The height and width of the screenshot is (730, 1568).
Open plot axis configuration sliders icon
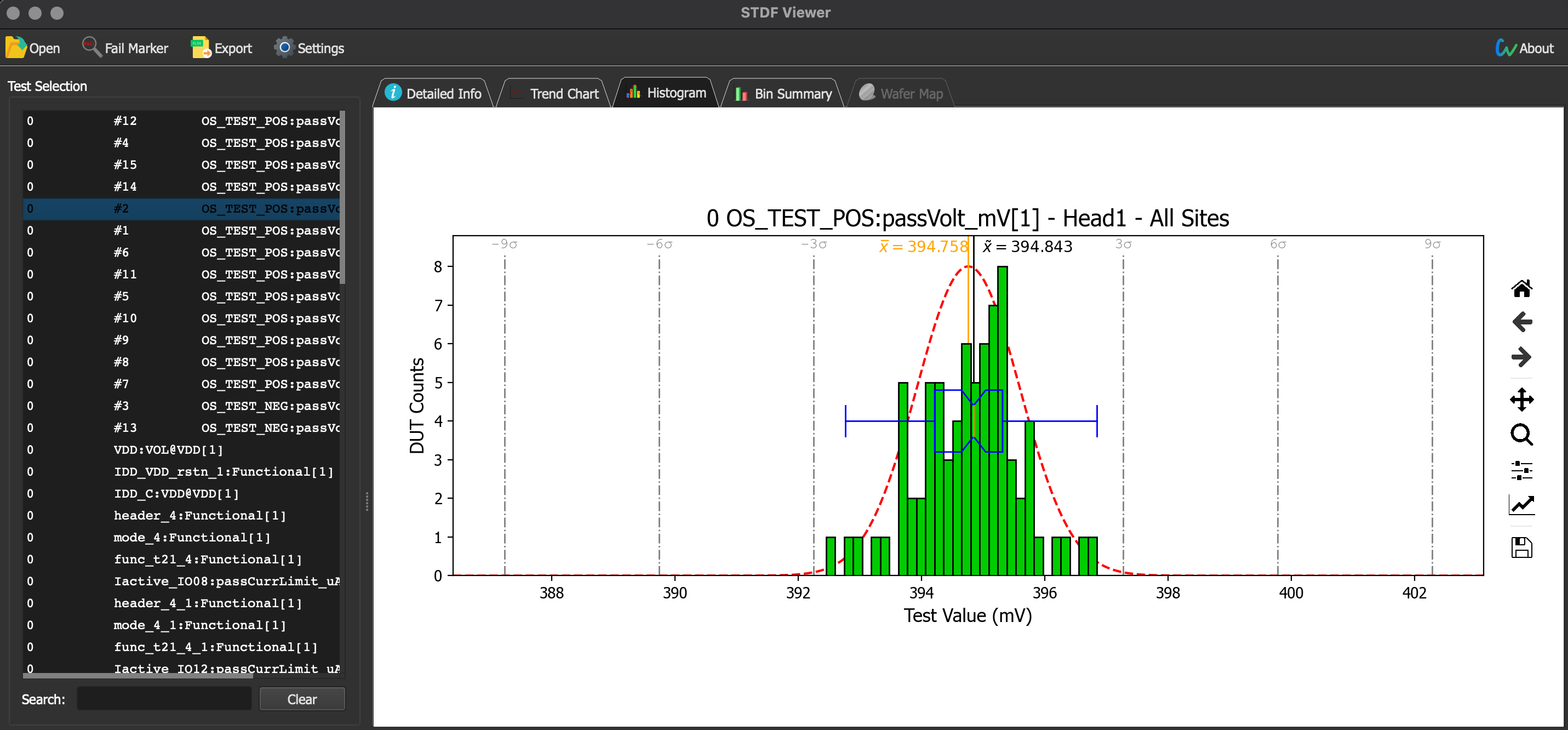point(1522,470)
